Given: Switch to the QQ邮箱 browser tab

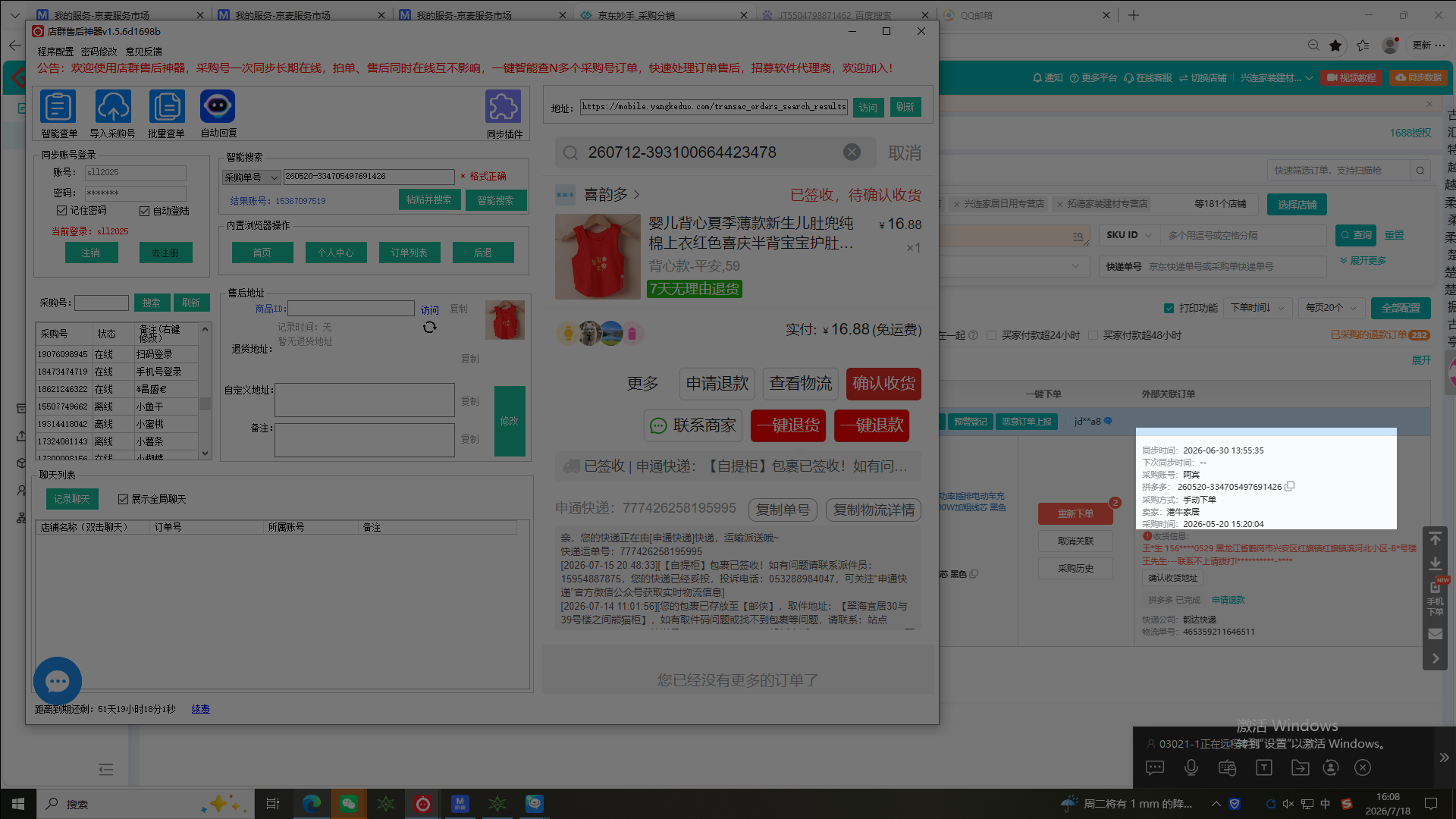Looking at the screenshot, I should click(x=1027, y=15).
